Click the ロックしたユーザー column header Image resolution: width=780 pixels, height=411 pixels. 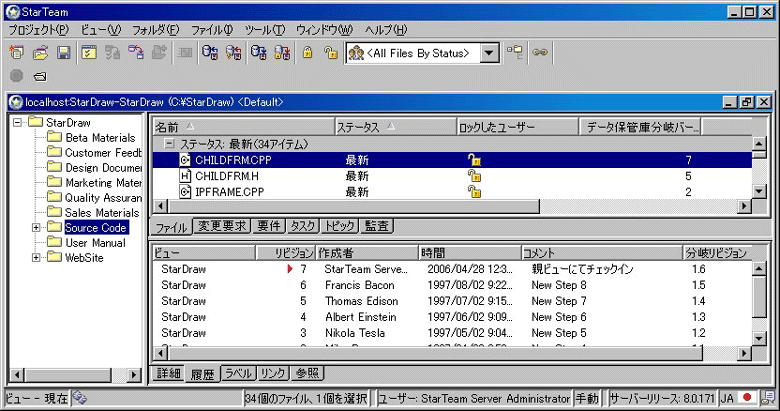click(x=518, y=127)
